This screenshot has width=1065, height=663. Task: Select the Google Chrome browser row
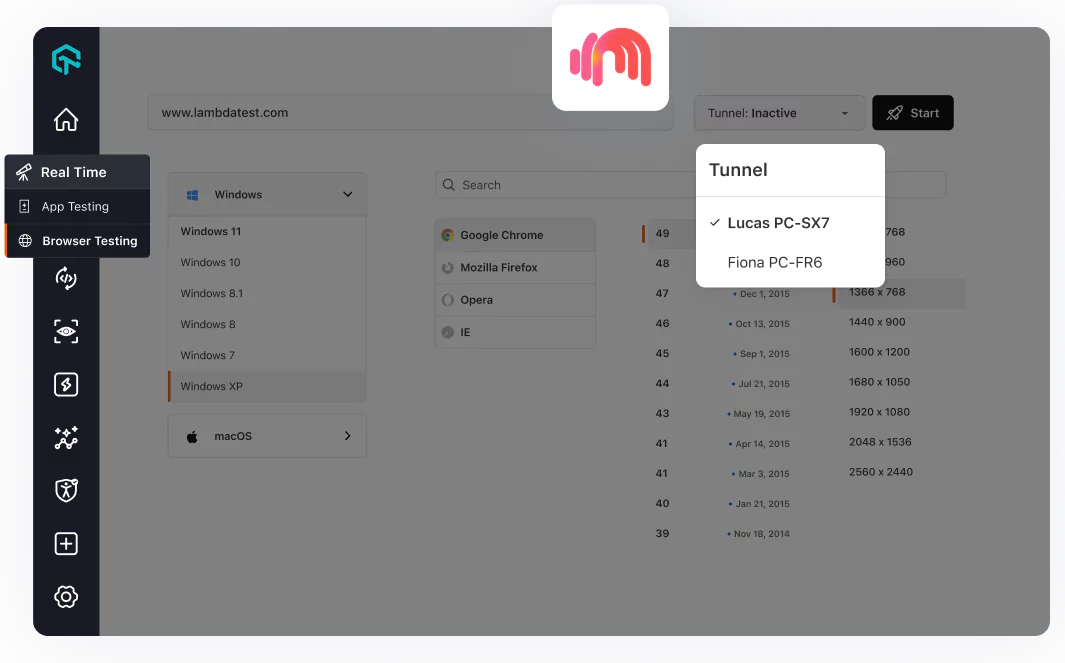[x=516, y=235]
